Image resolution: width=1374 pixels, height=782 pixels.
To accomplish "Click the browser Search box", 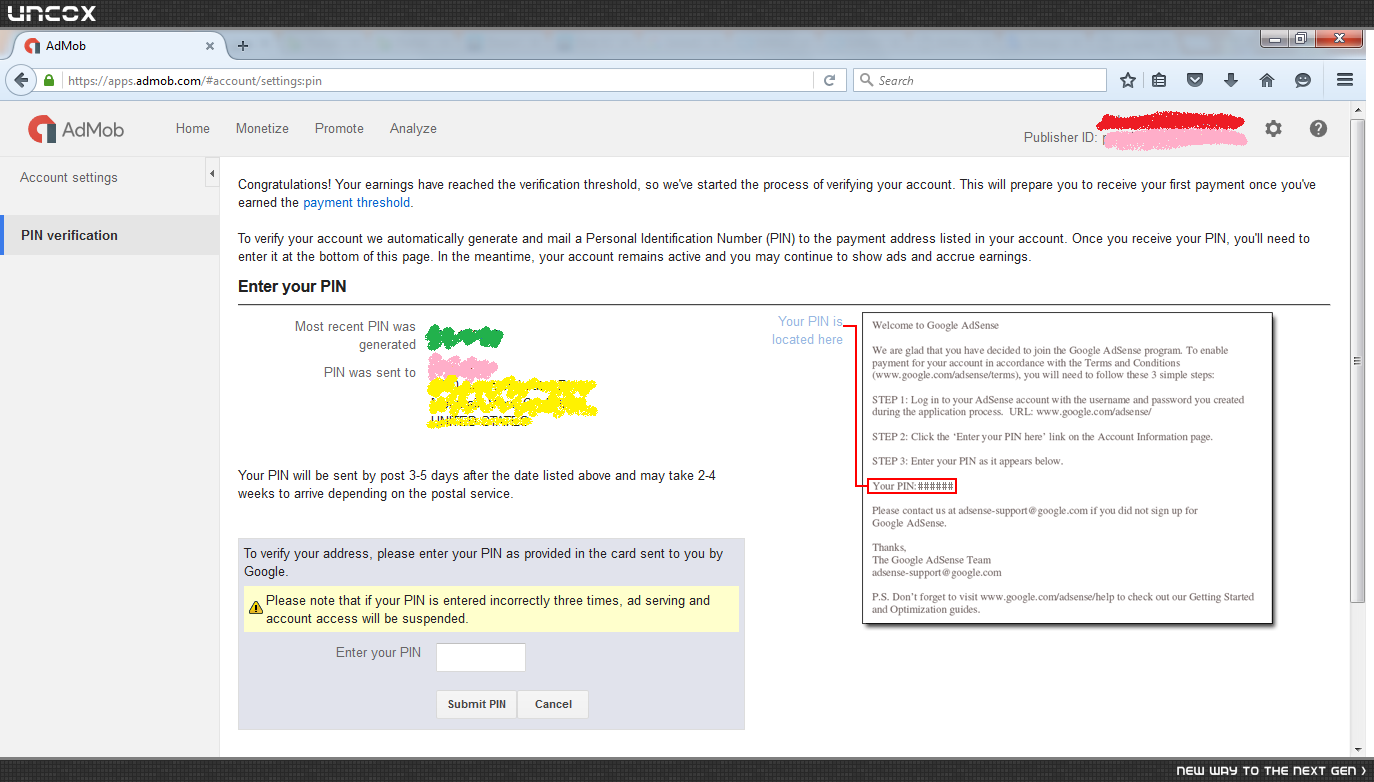I will click(x=980, y=81).
